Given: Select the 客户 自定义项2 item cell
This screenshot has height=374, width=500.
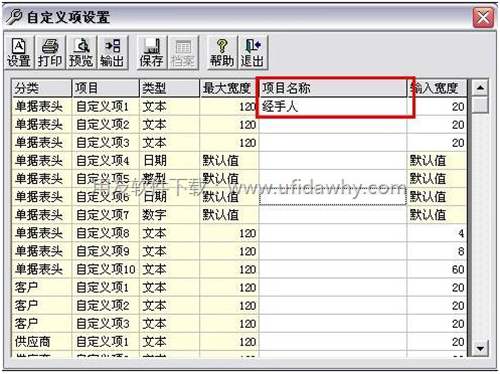Looking at the screenshot, I should [106, 305].
